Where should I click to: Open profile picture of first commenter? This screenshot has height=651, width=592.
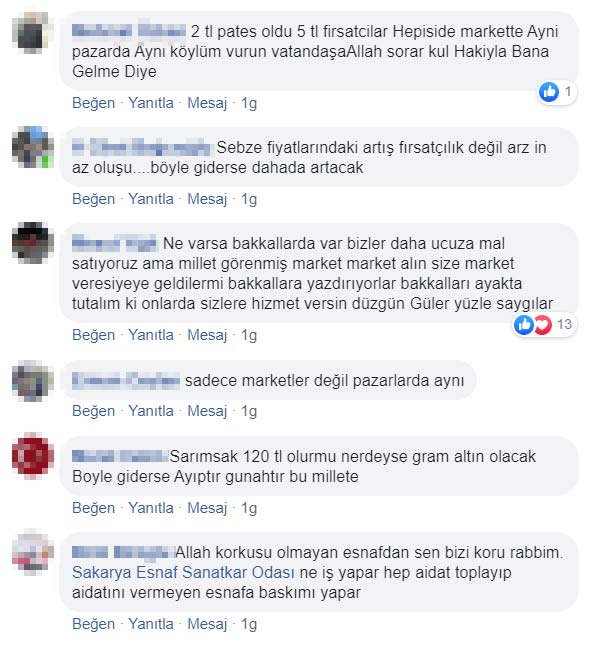[x=33, y=33]
